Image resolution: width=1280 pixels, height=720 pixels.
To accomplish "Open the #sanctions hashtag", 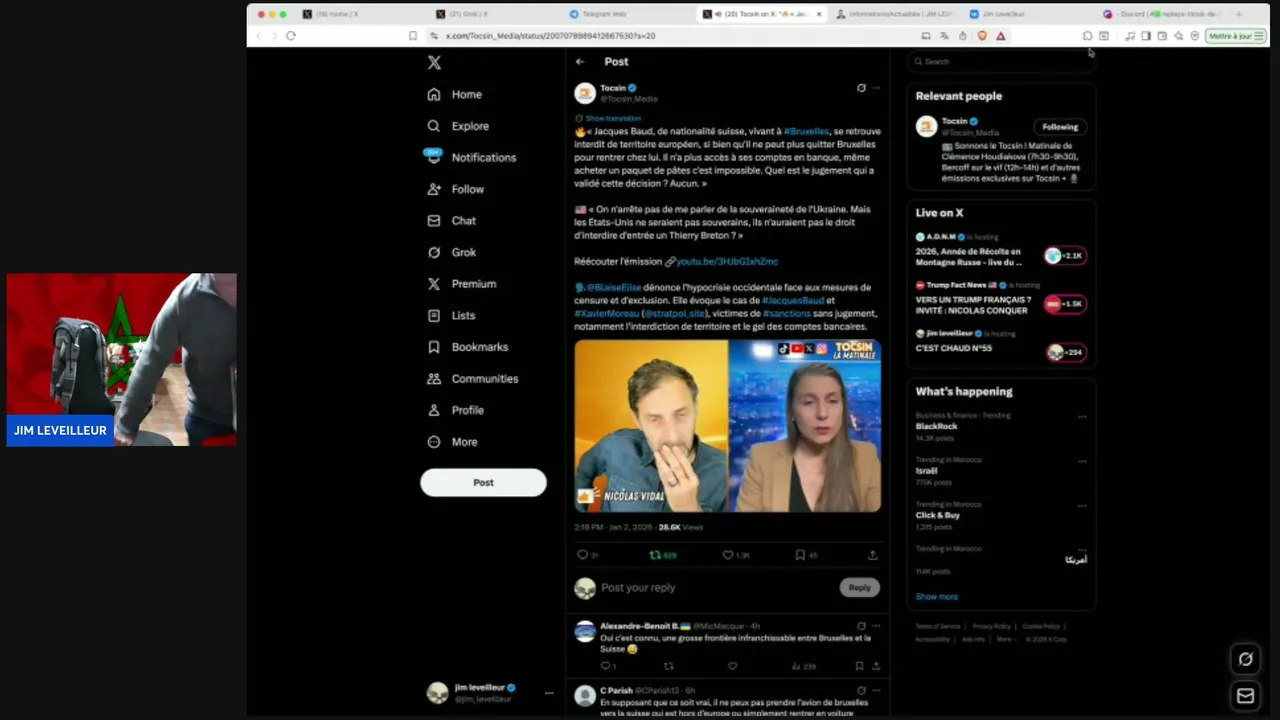I will click(x=786, y=313).
